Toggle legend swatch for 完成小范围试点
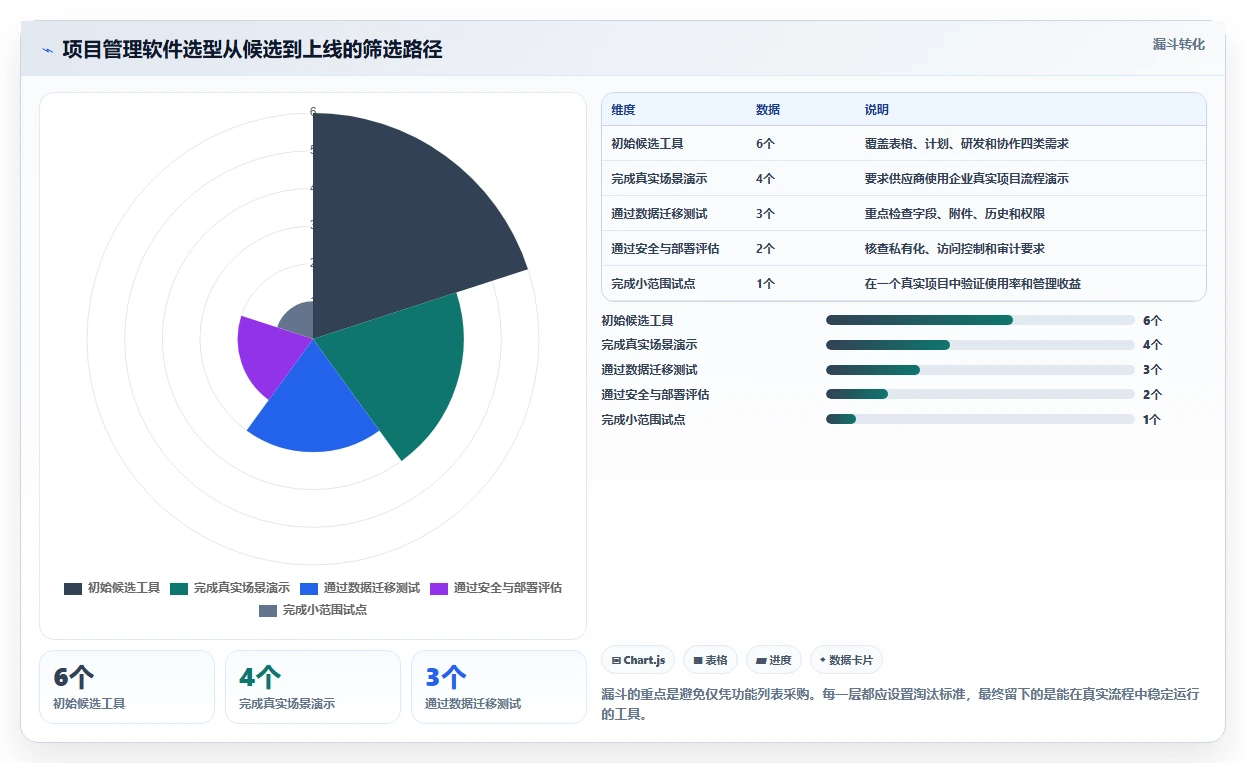Screen dimensions: 1246x763 point(268,610)
